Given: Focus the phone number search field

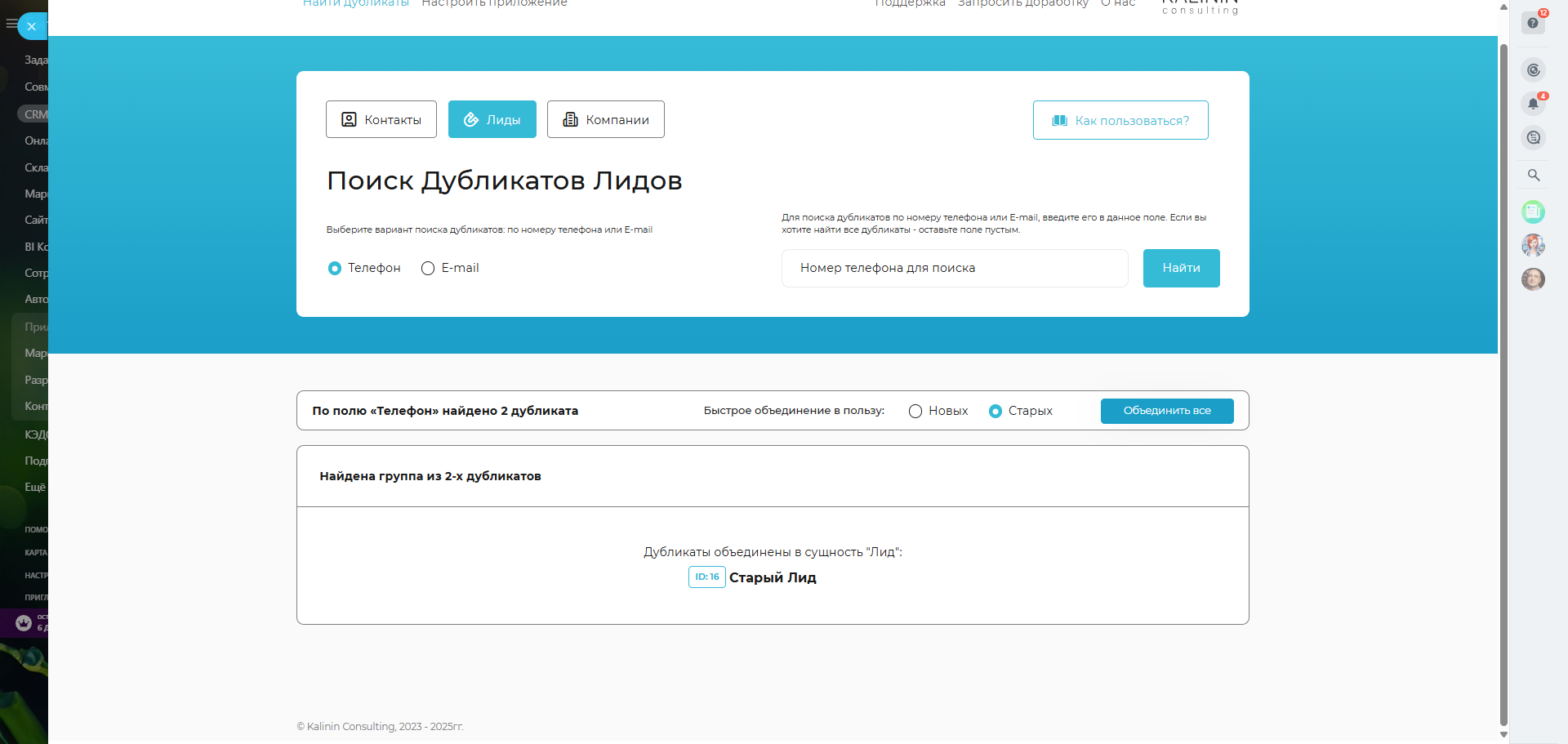Looking at the screenshot, I should click(954, 268).
